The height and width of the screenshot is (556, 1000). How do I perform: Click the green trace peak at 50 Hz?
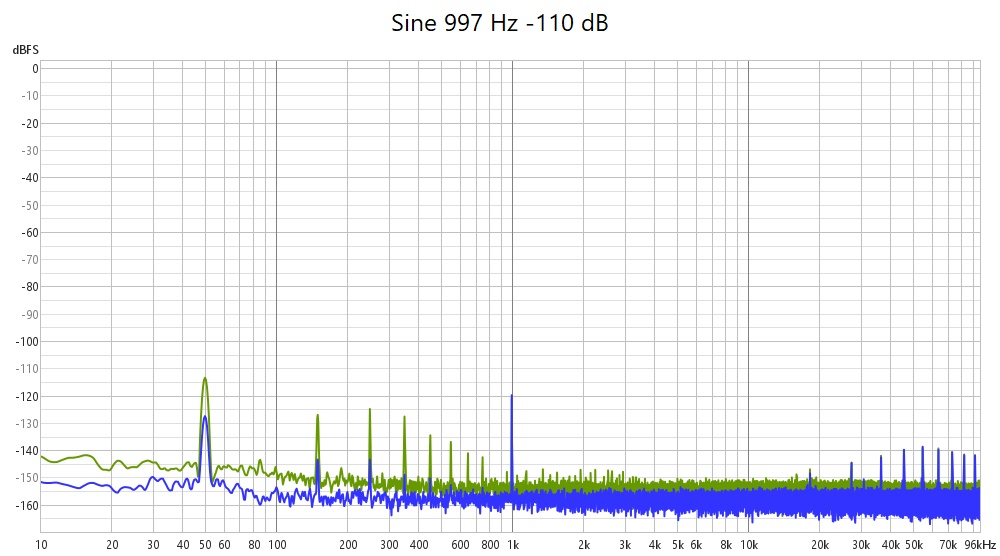[x=205, y=378]
